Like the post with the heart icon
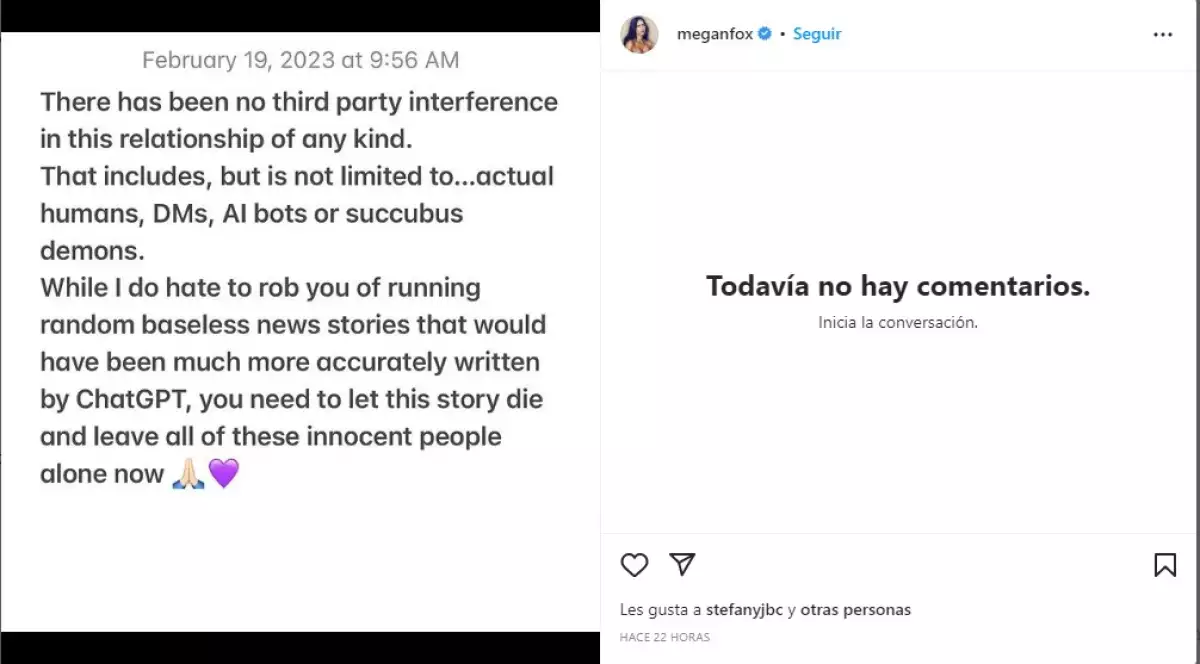This screenshot has width=1200, height=664. pyautogui.click(x=634, y=565)
